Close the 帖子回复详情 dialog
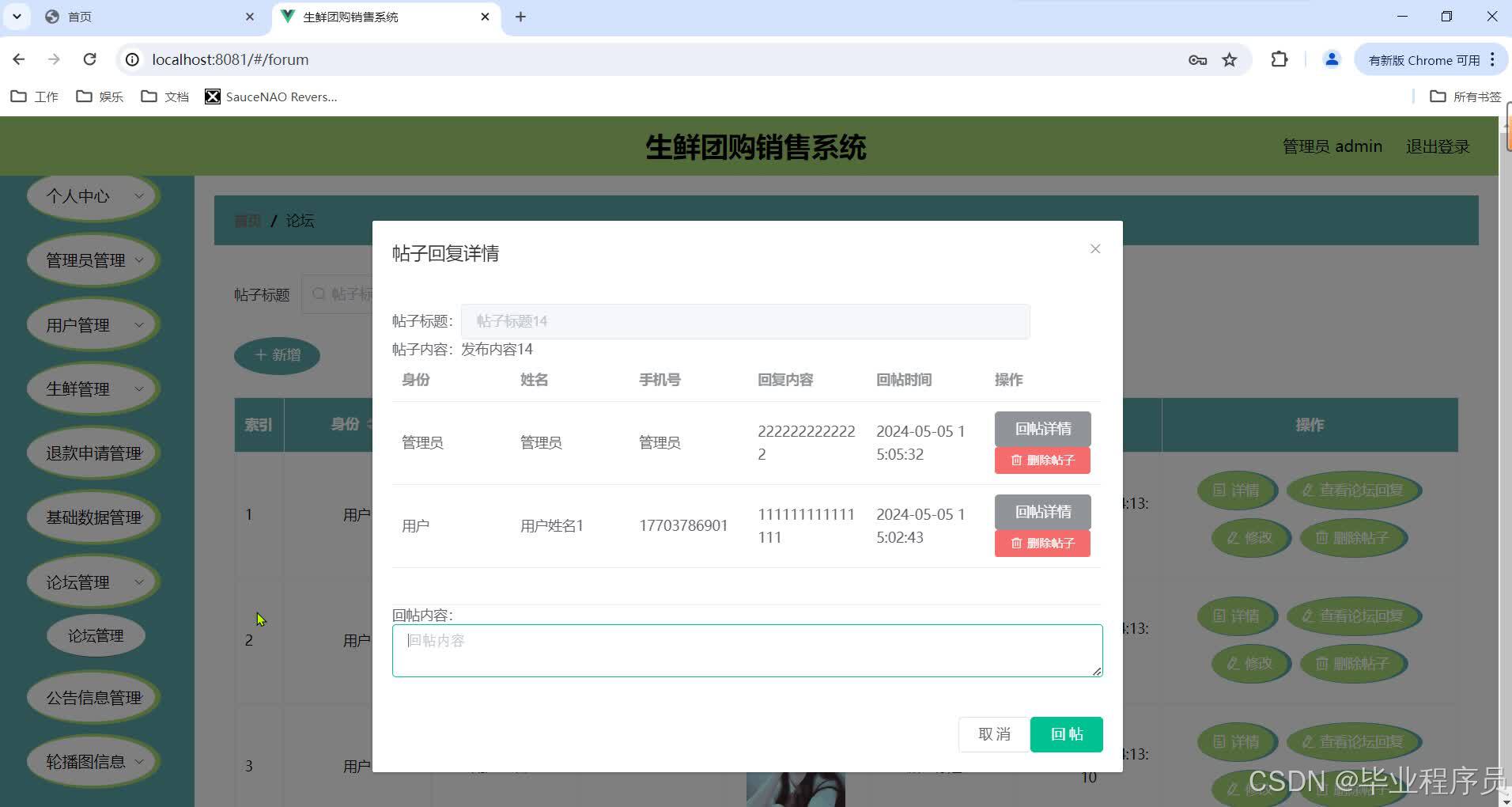1512x807 pixels. (1094, 248)
